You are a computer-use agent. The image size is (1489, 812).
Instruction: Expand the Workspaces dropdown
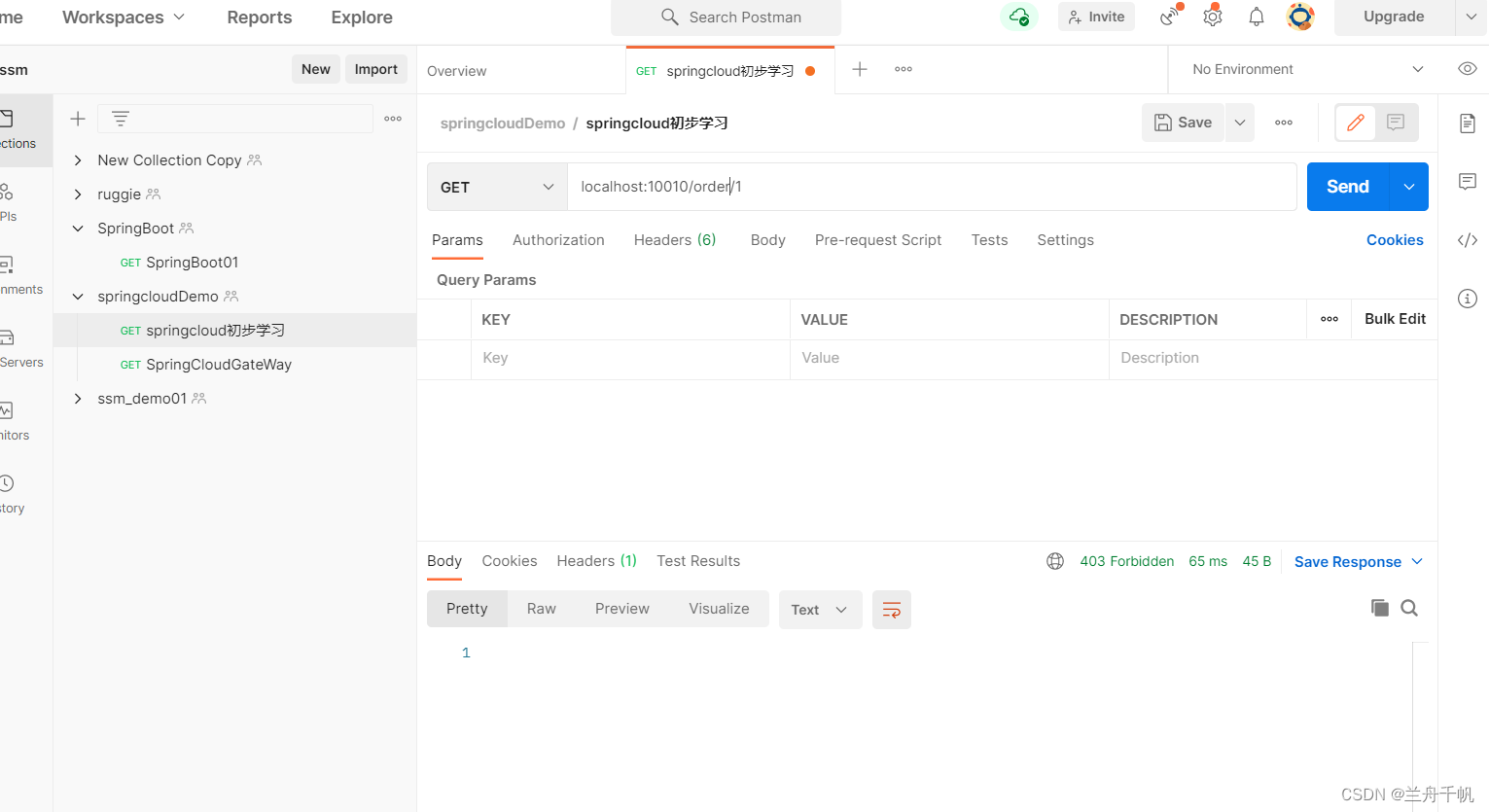coord(124,18)
